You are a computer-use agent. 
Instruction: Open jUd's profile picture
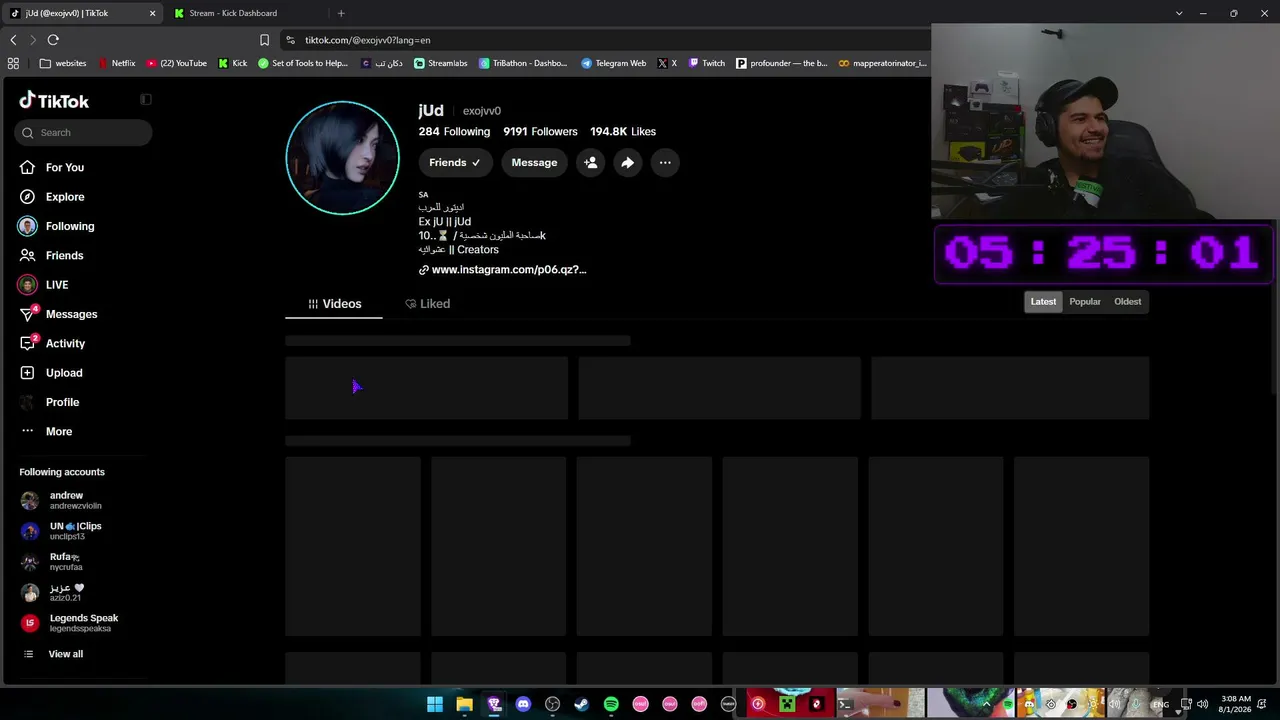(x=342, y=158)
